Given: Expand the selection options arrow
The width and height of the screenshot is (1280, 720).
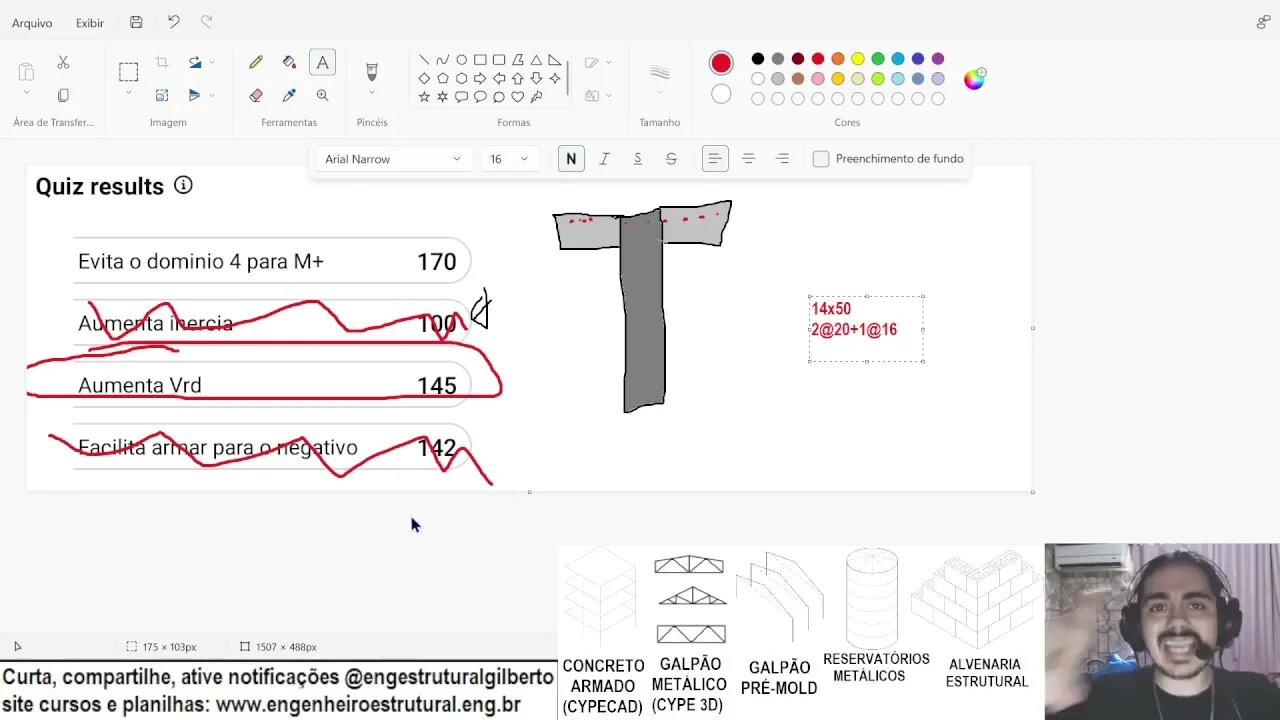Looking at the screenshot, I should coord(128,93).
